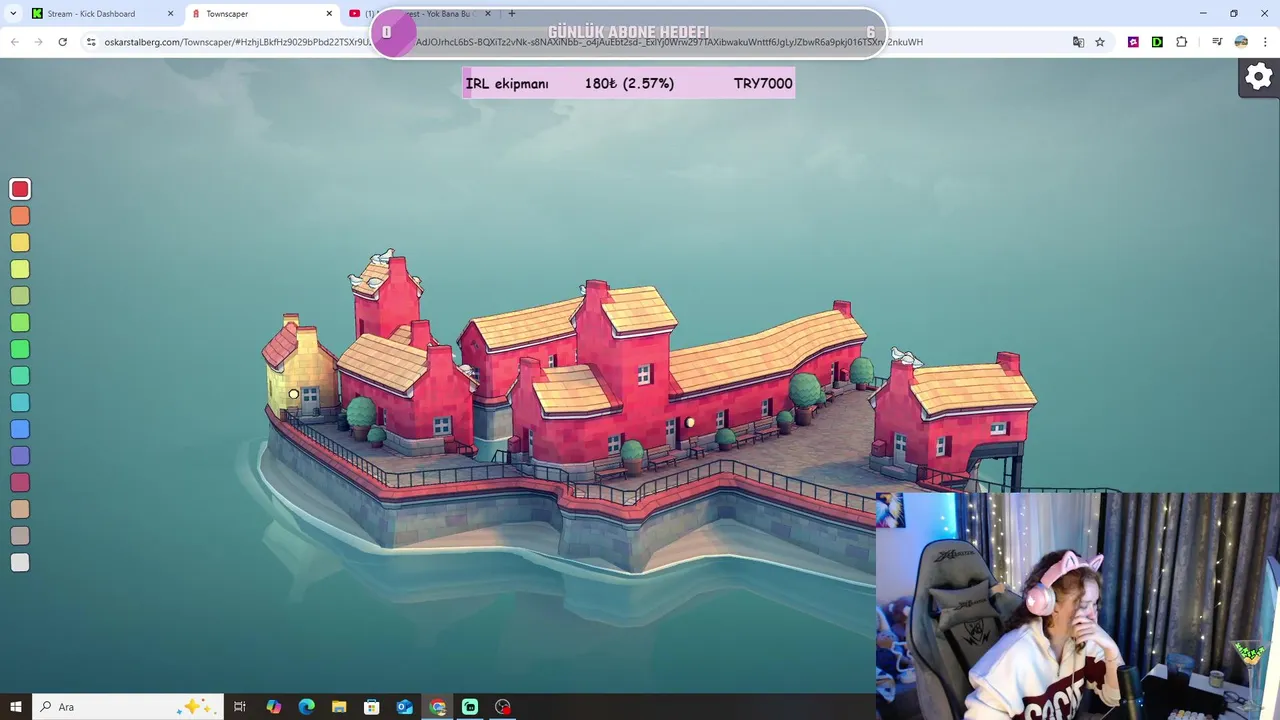
Task: Open the Windows Start menu
Action: [15, 707]
